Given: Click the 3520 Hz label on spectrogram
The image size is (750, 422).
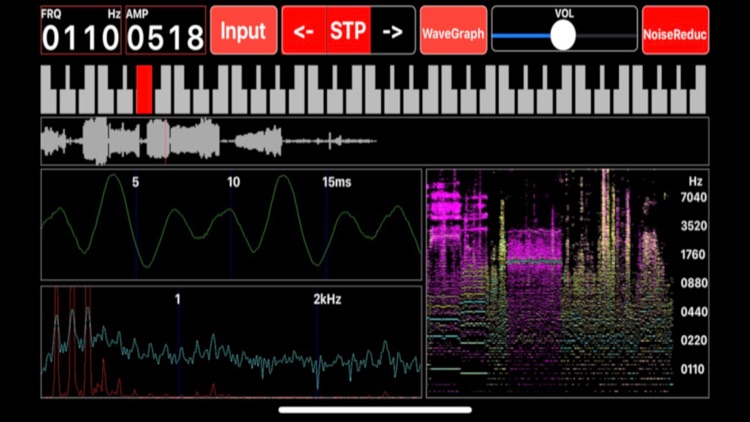Looking at the screenshot, I should (x=694, y=226).
